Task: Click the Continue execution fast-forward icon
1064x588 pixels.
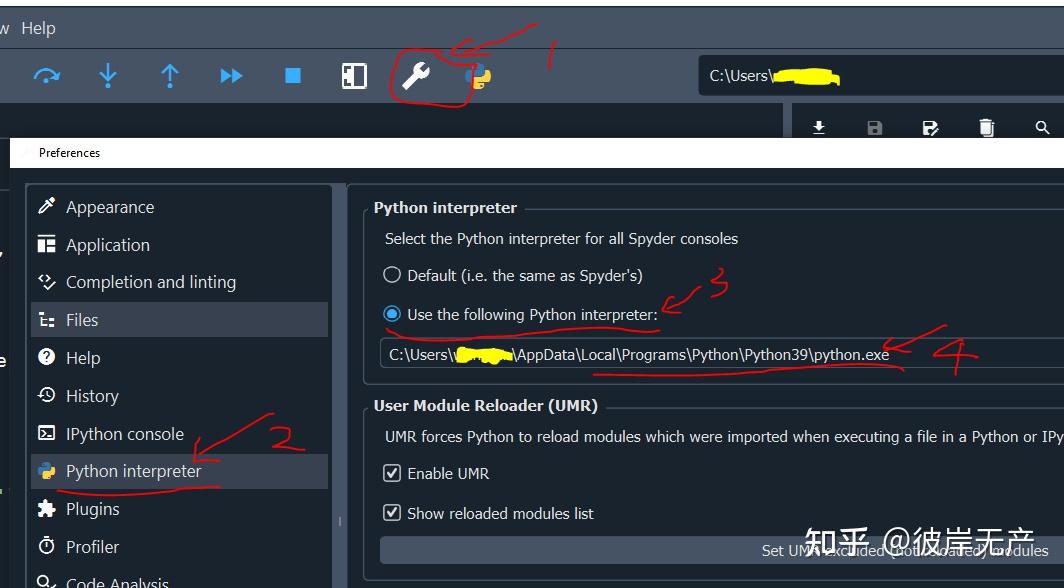Action: (x=231, y=76)
